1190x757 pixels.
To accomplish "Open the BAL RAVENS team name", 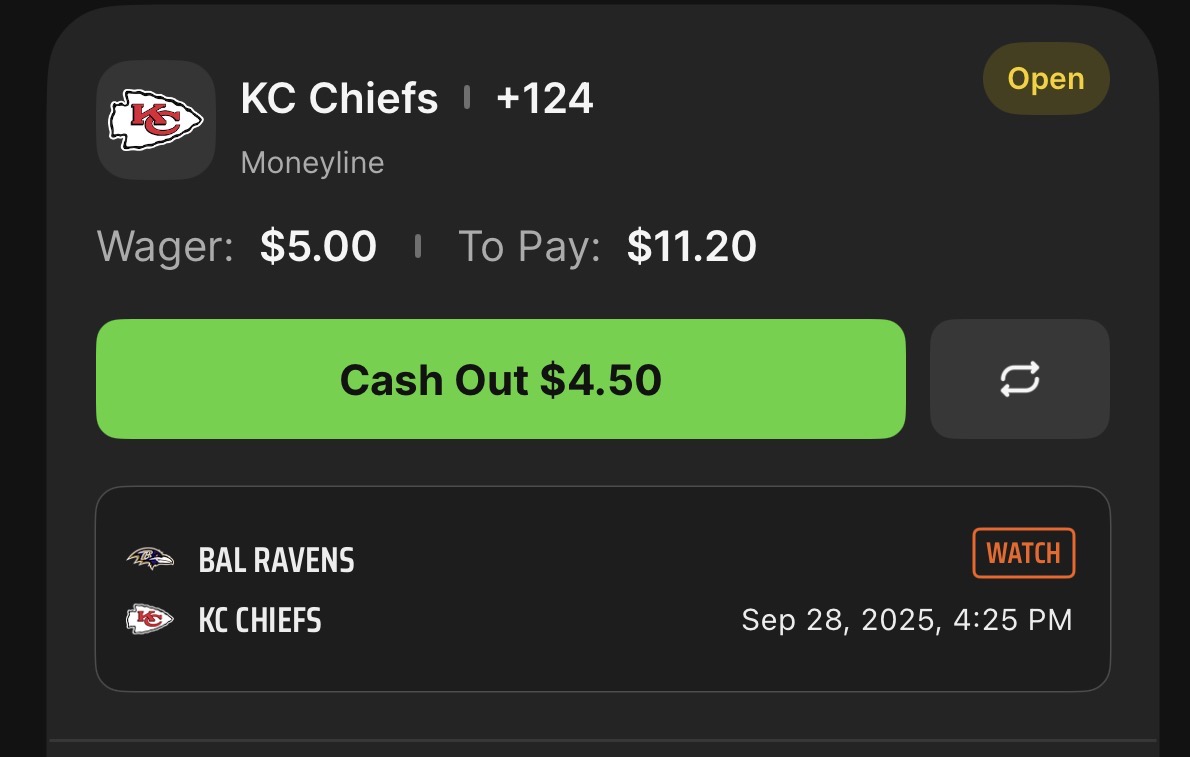I will point(276,560).
